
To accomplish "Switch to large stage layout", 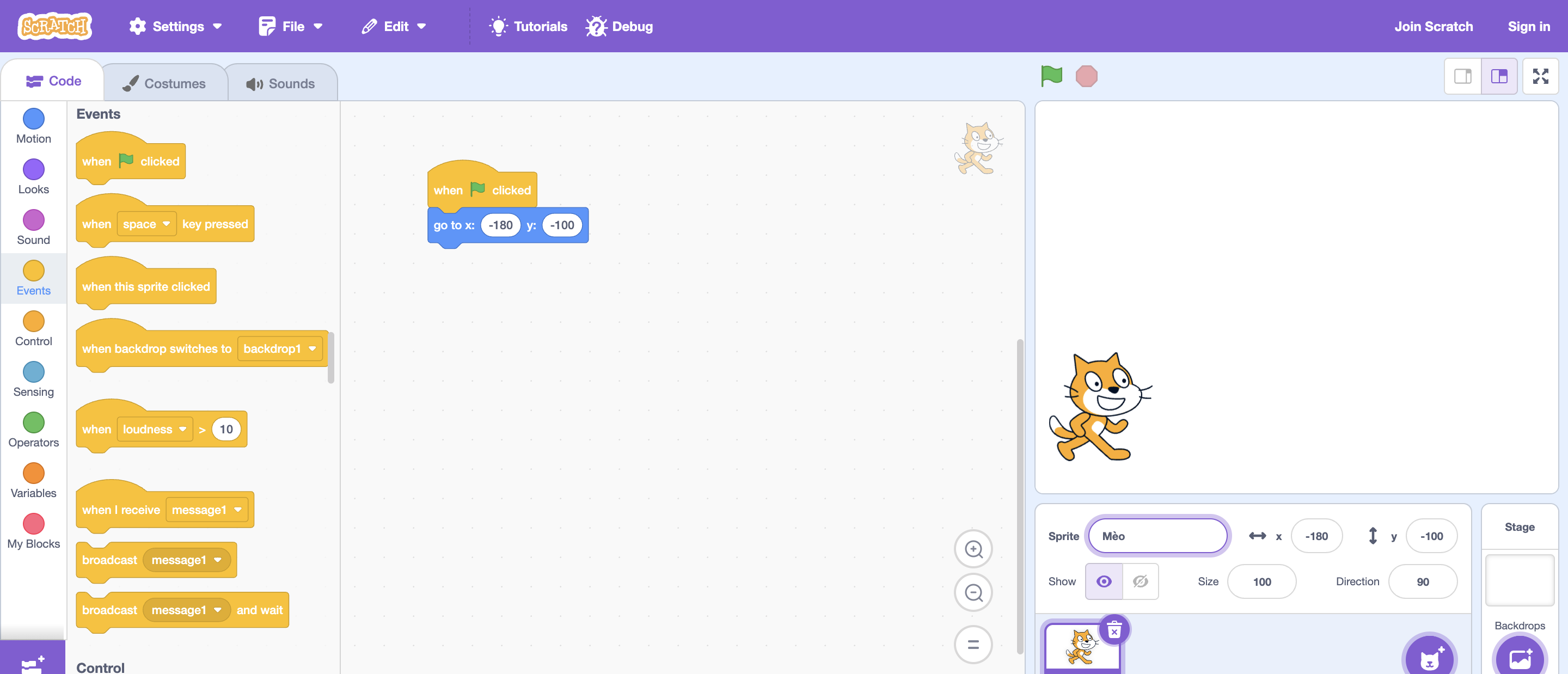I will click(1499, 76).
